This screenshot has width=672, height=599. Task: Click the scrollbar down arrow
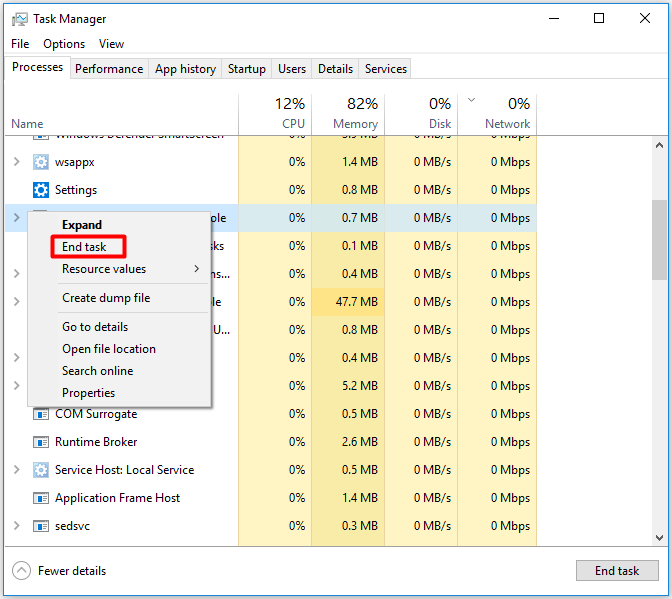(659, 538)
